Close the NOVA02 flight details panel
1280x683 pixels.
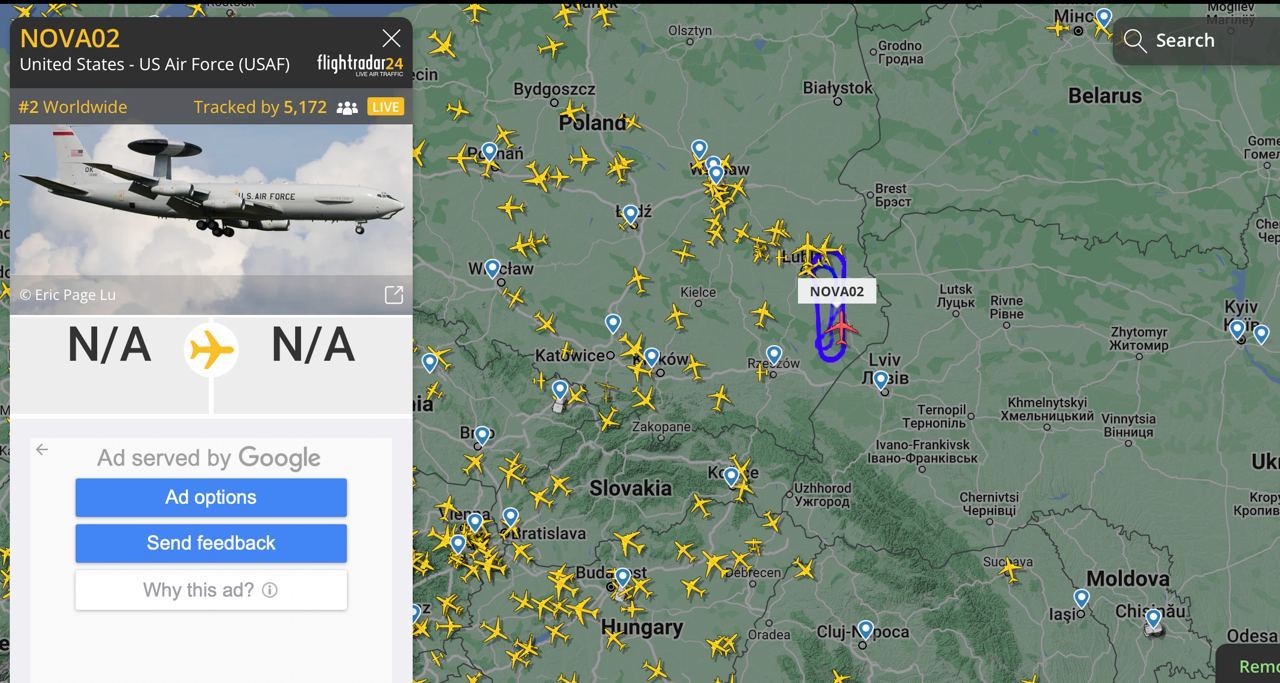[391, 38]
